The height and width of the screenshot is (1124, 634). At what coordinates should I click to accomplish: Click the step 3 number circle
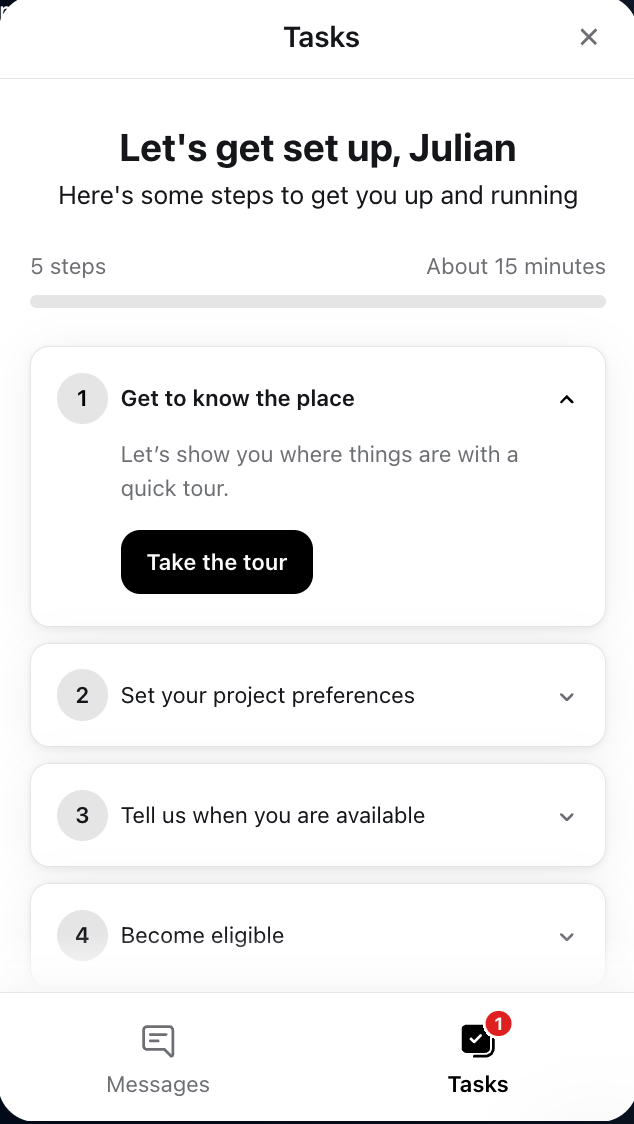point(82,815)
